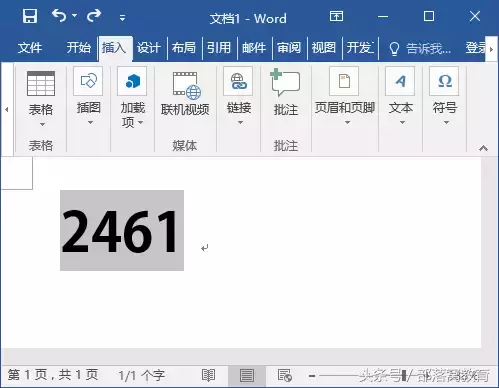Click the page count 第1页，共1页
The image size is (499, 388).
pyautogui.click(x=53, y=375)
